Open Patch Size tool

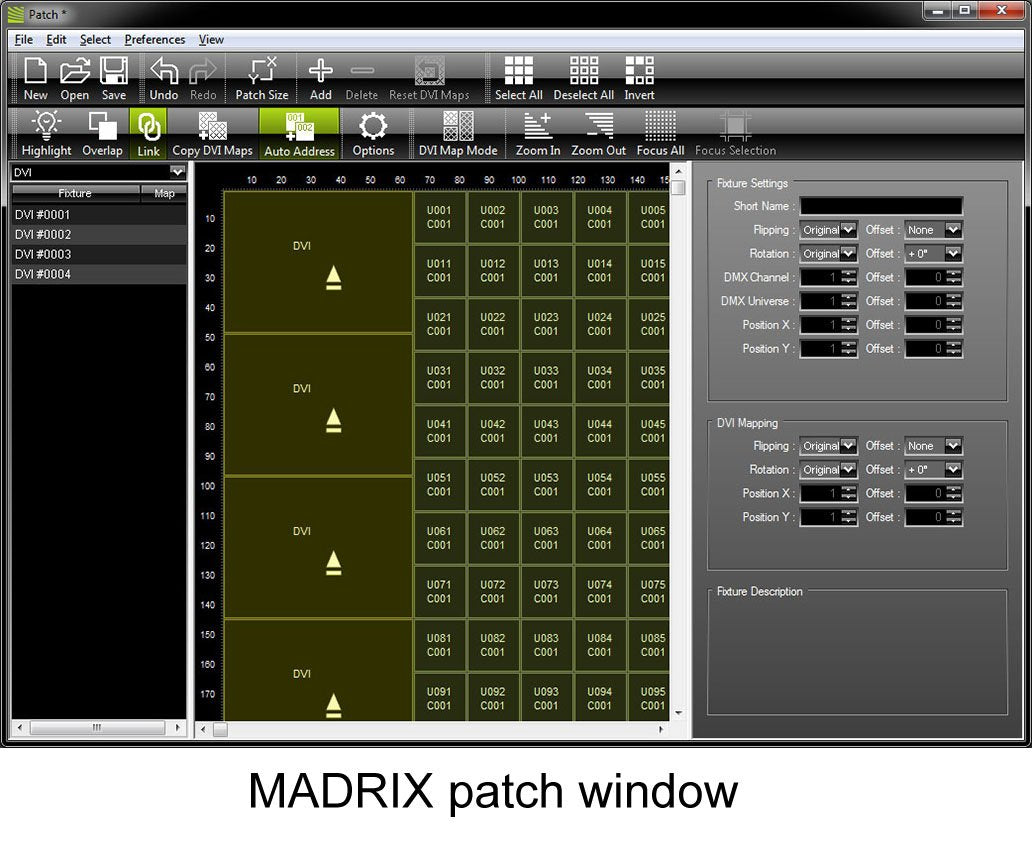[x=262, y=78]
